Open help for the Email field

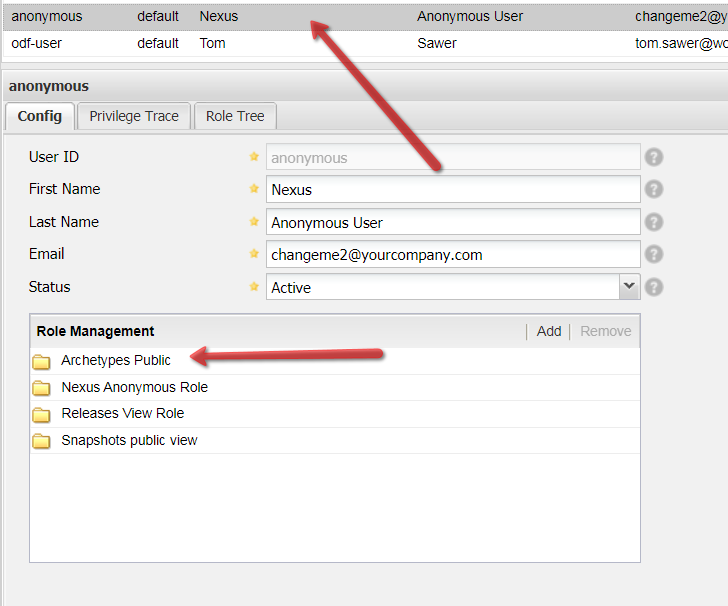point(654,254)
